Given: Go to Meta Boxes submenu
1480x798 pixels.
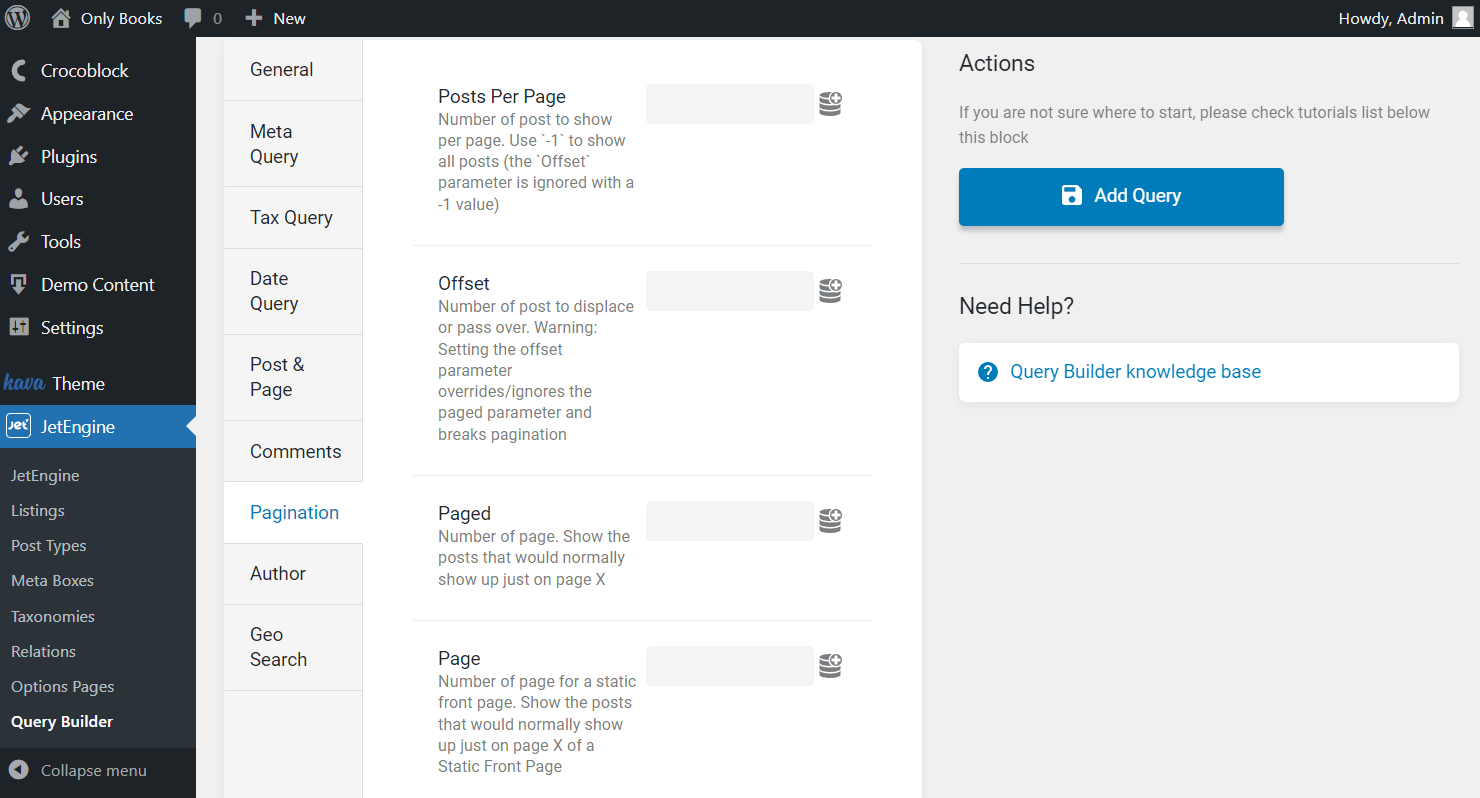Looking at the screenshot, I should point(52,581).
